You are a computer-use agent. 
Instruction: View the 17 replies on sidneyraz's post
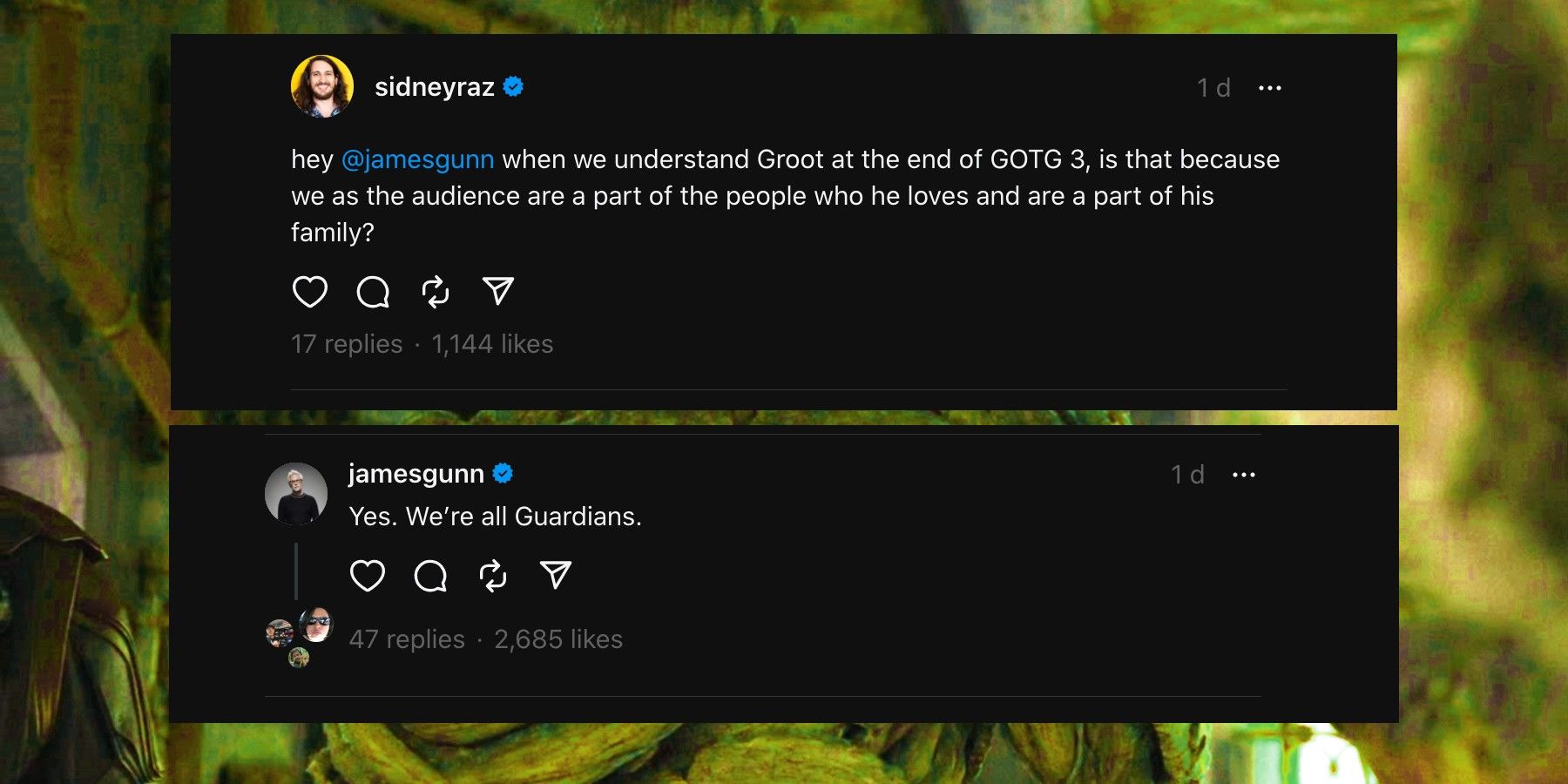(x=347, y=344)
